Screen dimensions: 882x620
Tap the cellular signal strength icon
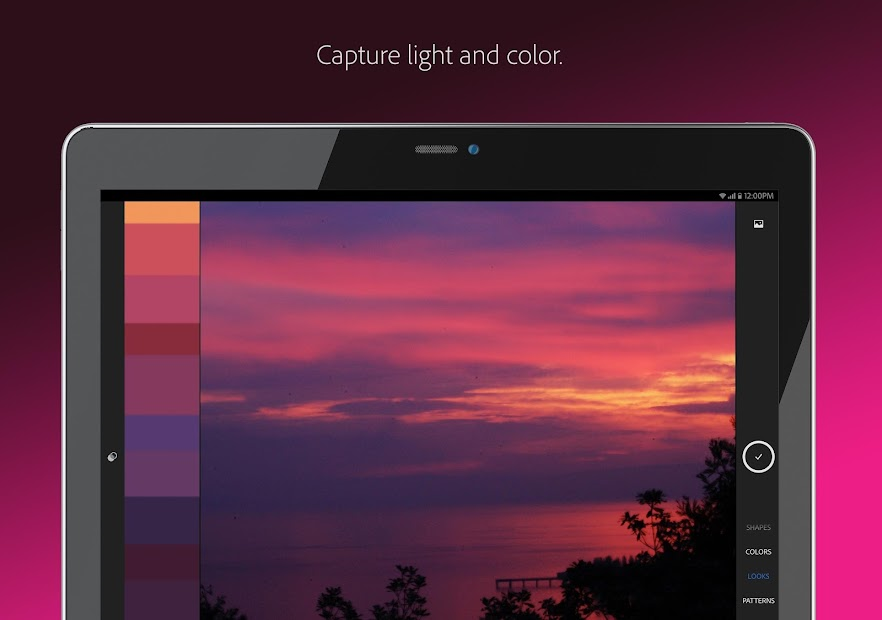pos(732,193)
